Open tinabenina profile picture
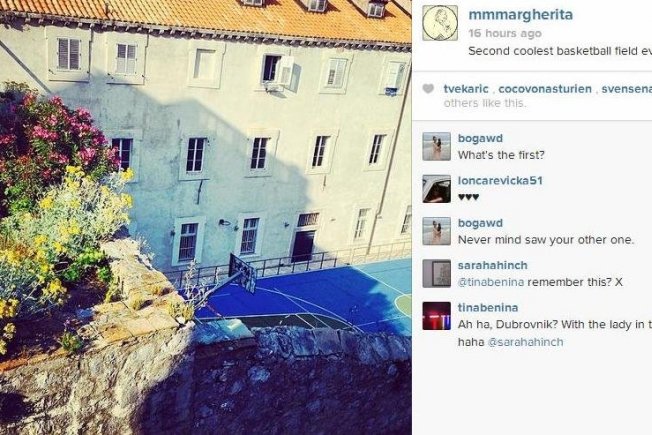The height and width of the screenshot is (435, 652). click(437, 316)
